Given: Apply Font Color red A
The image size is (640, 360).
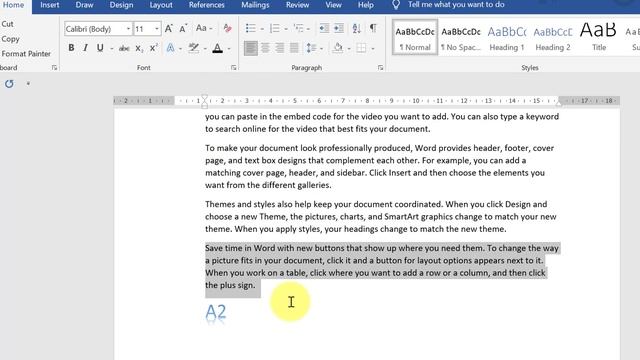Looking at the screenshot, I should pyautogui.click(x=218, y=48).
